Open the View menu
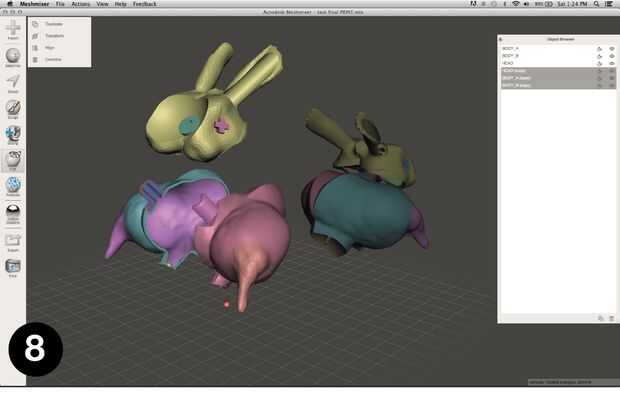The width and height of the screenshot is (620, 401). (x=102, y=4)
